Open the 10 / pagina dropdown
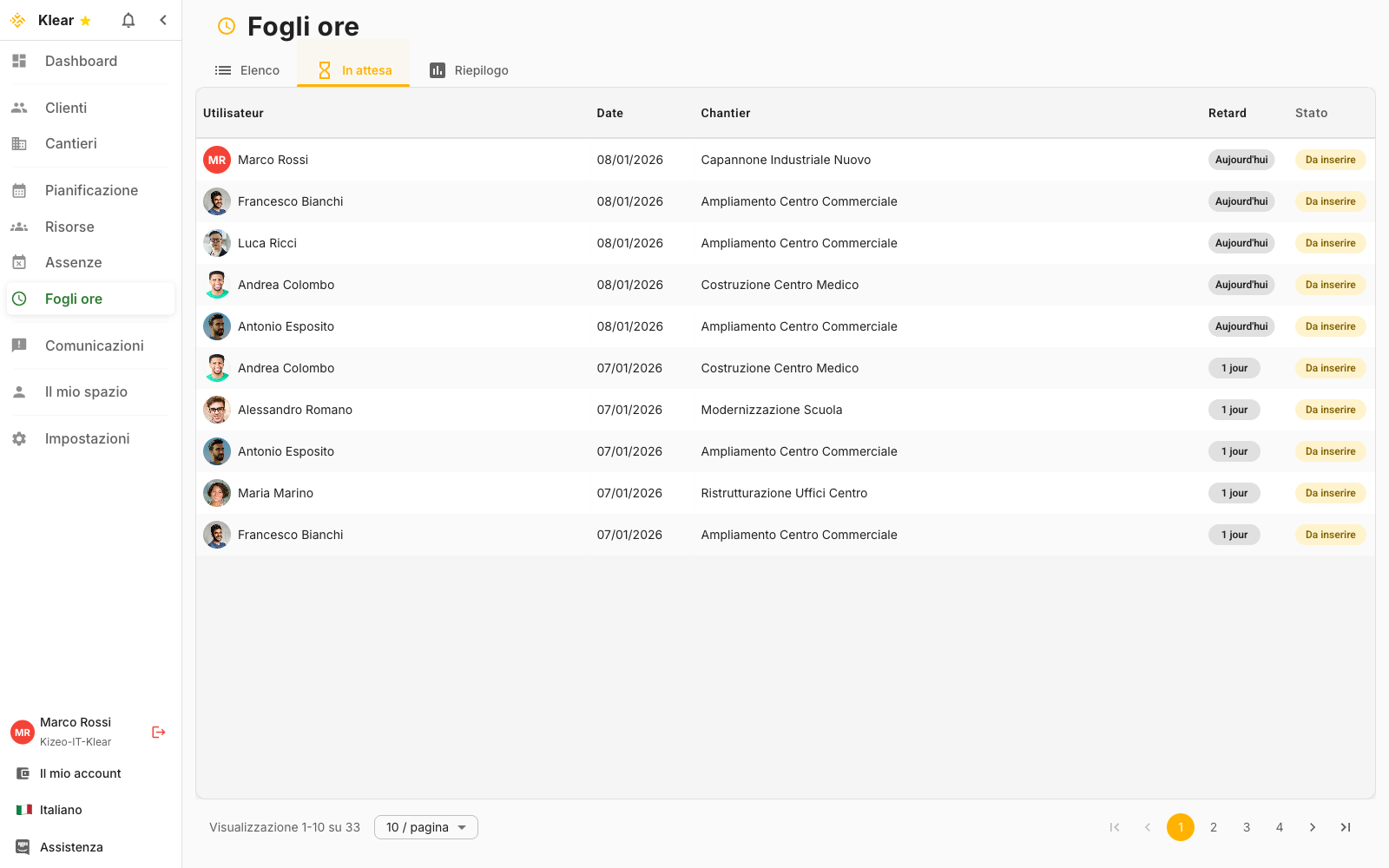 pyautogui.click(x=426, y=827)
